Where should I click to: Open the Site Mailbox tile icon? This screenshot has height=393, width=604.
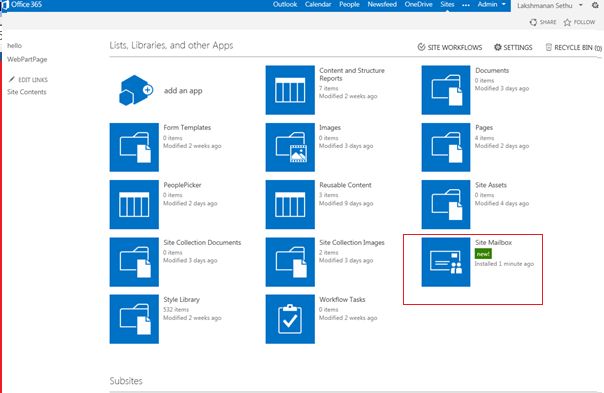446,262
